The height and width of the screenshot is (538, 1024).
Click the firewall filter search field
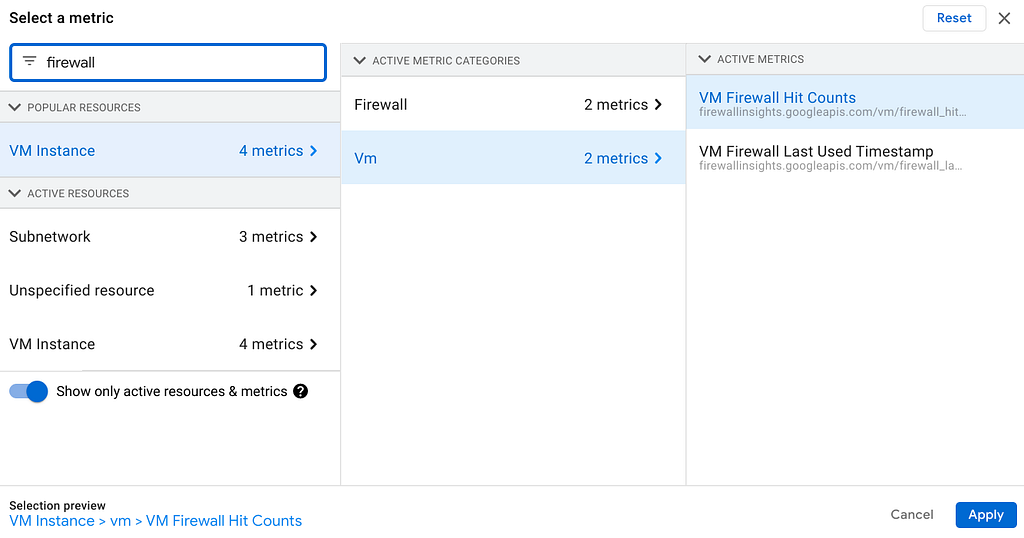tap(168, 63)
